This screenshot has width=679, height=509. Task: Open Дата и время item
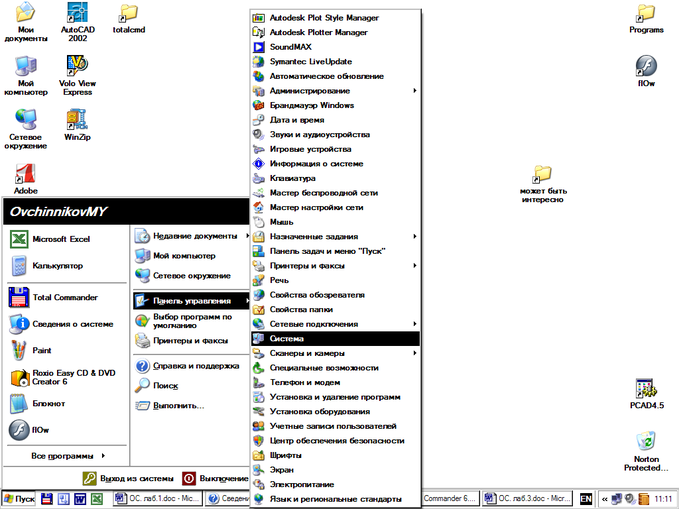pos(336,120)
